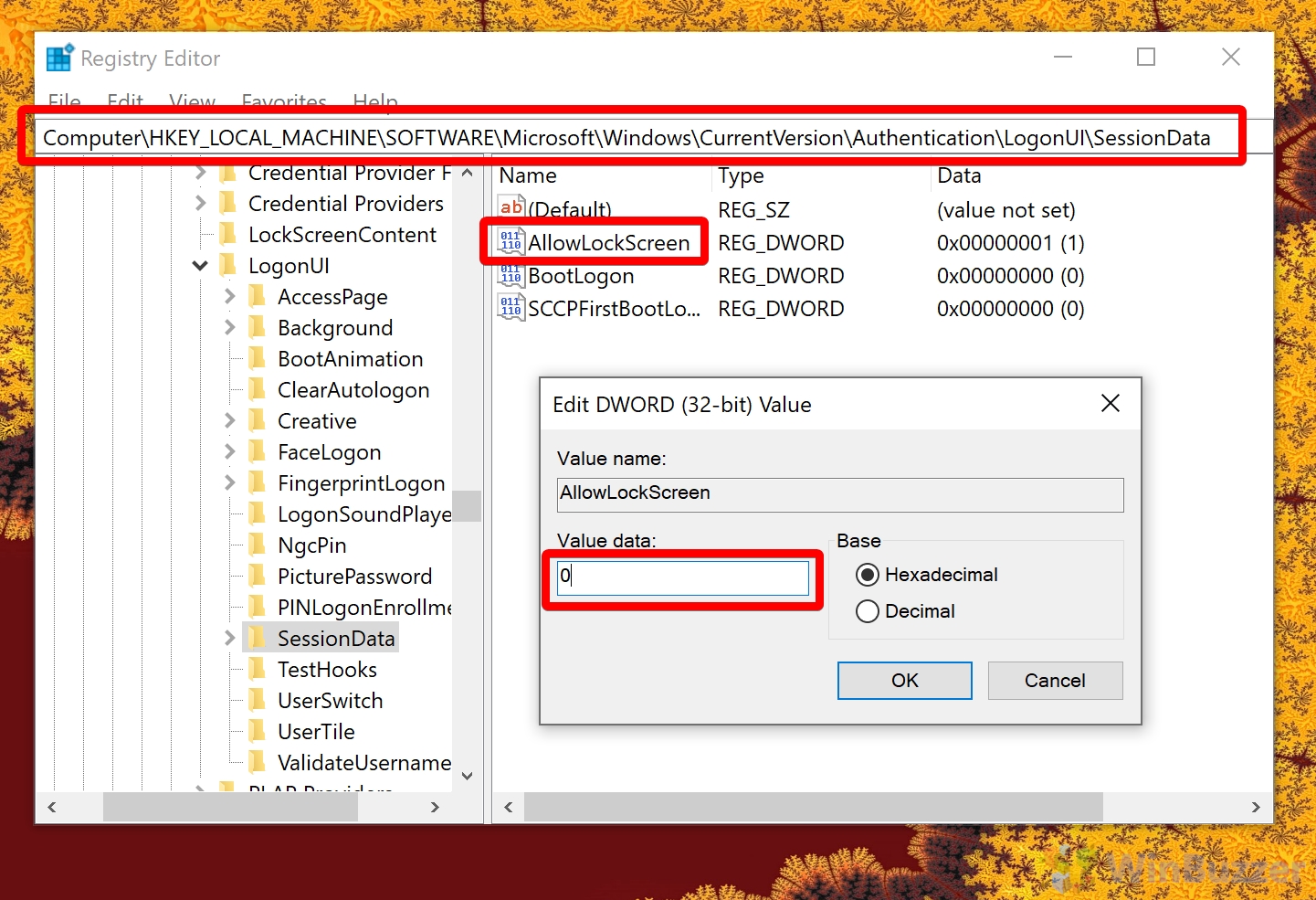Click the PINLogonEnrollment folder icon
Viewport: 1316px width, 900px height.
click(x=258, y=607)
